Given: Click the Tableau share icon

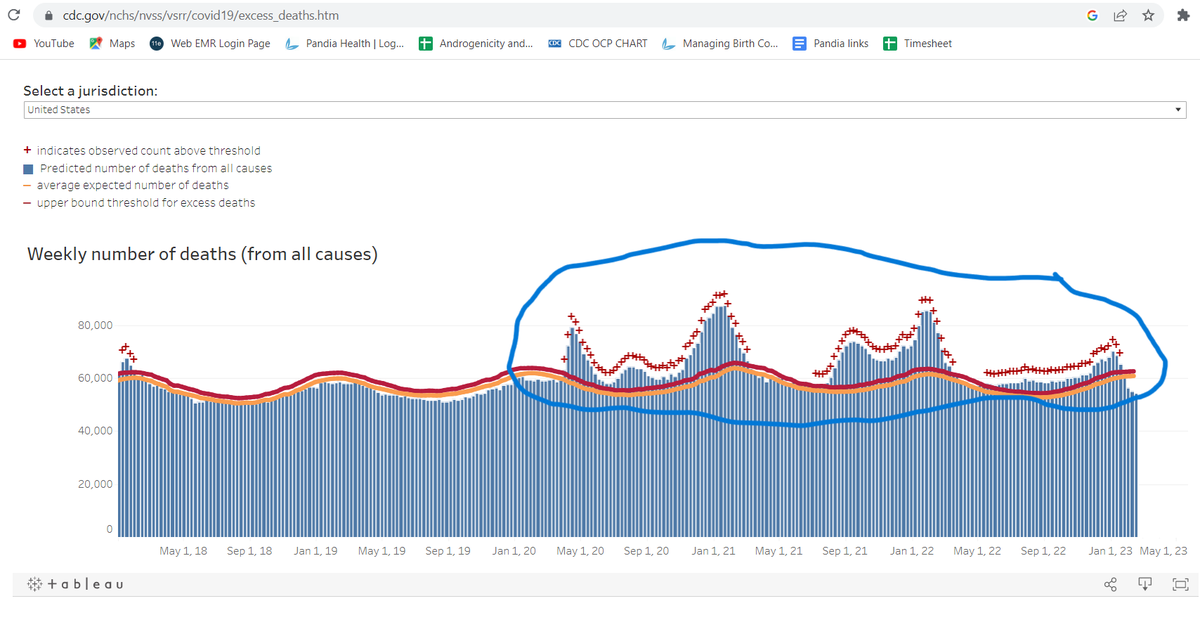Looking at the screenshot, I should [1110, 584].
